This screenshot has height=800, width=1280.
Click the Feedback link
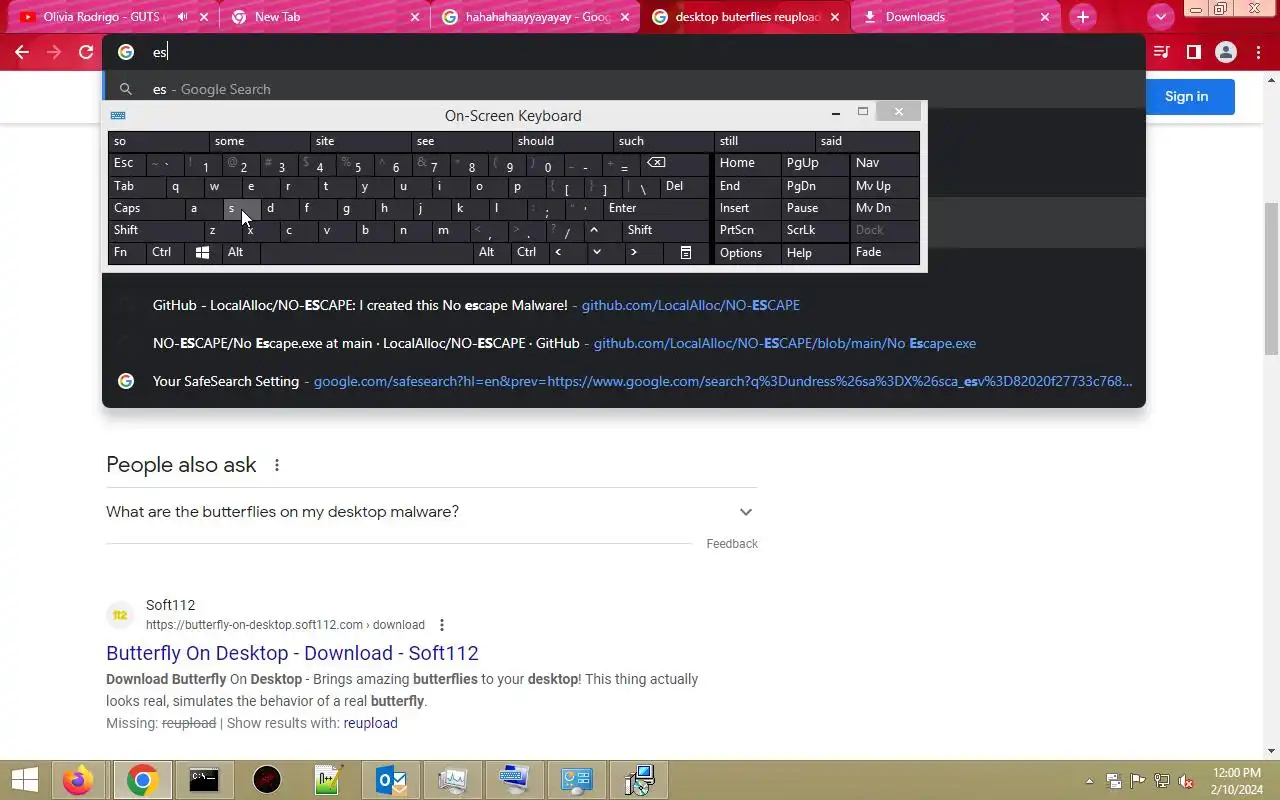point(732,544)
